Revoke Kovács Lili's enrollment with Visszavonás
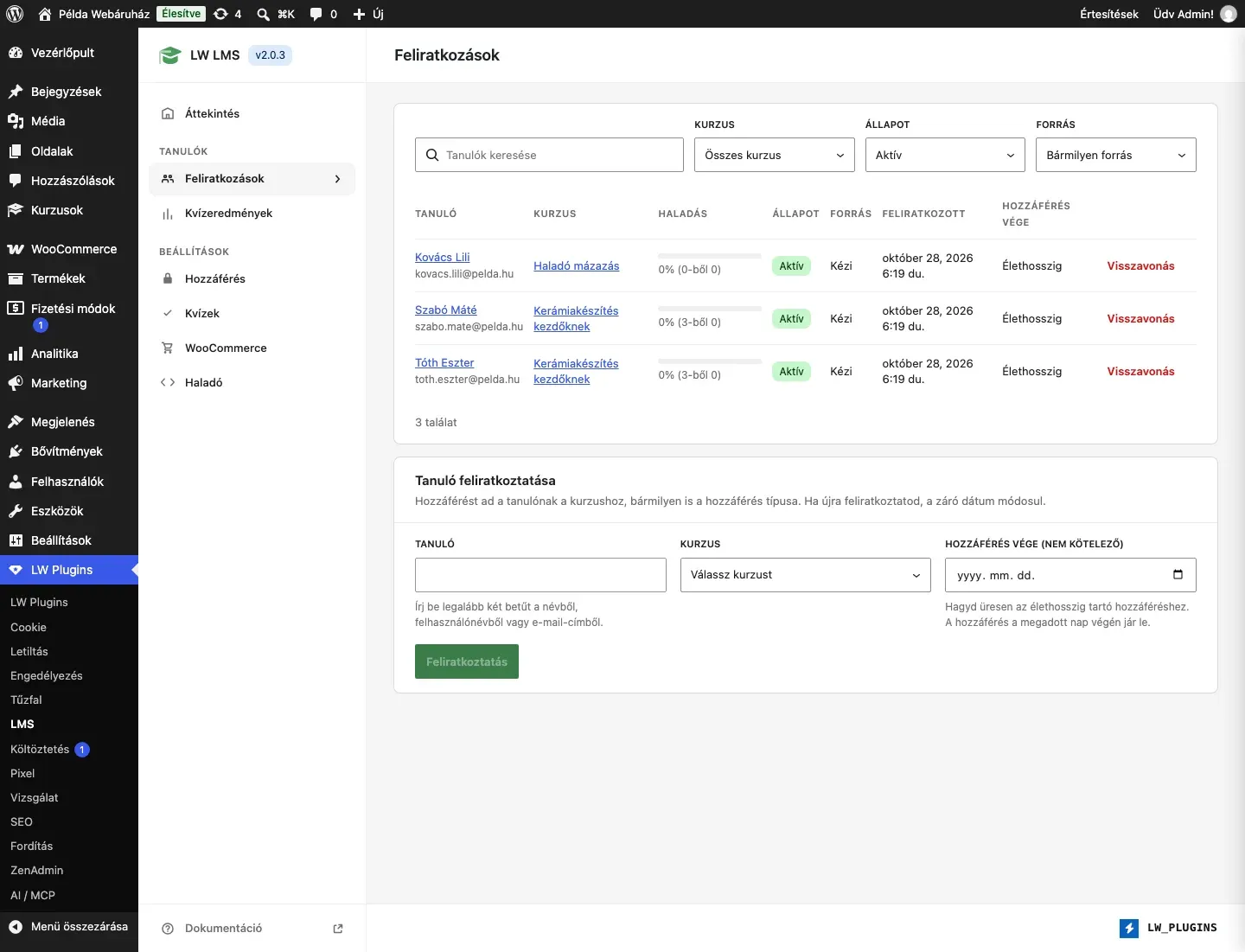 (1140, 266)
